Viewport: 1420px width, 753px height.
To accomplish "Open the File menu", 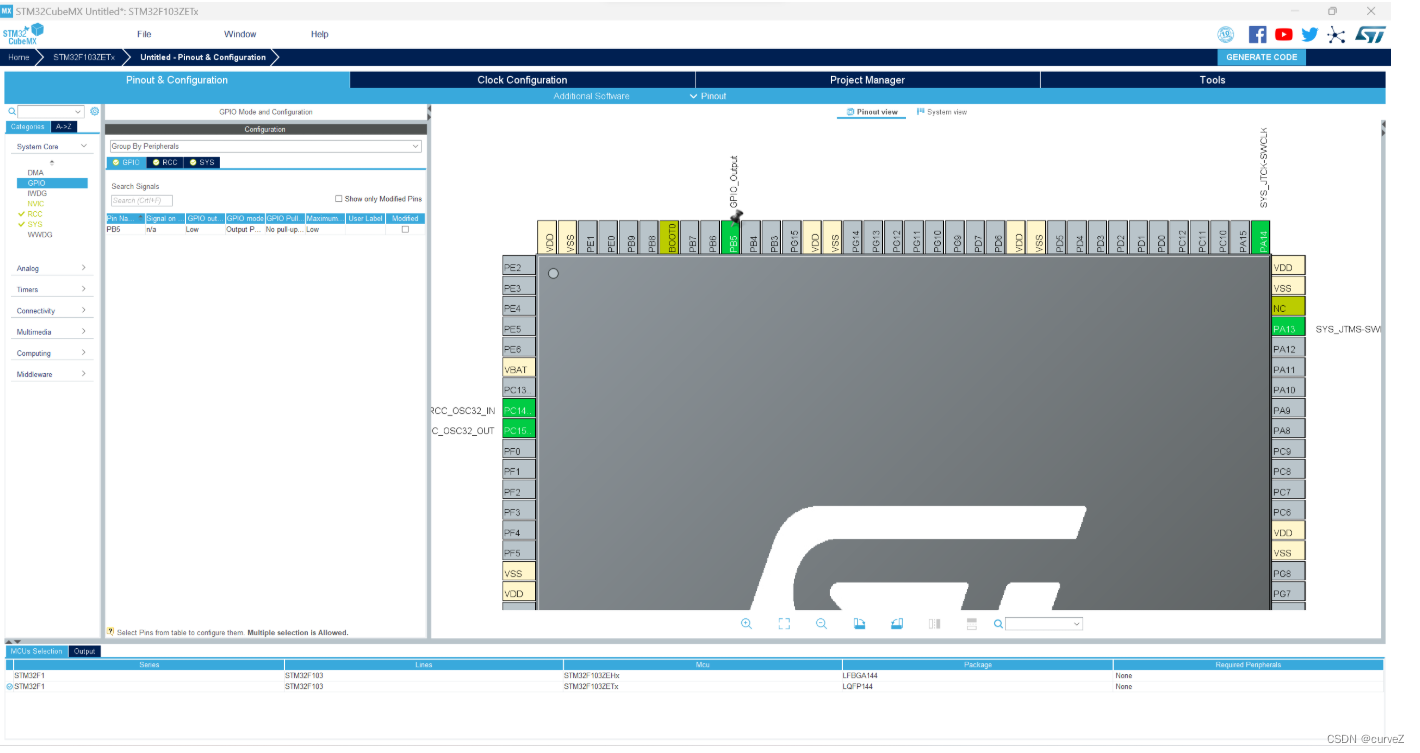I will coord(144,34).
